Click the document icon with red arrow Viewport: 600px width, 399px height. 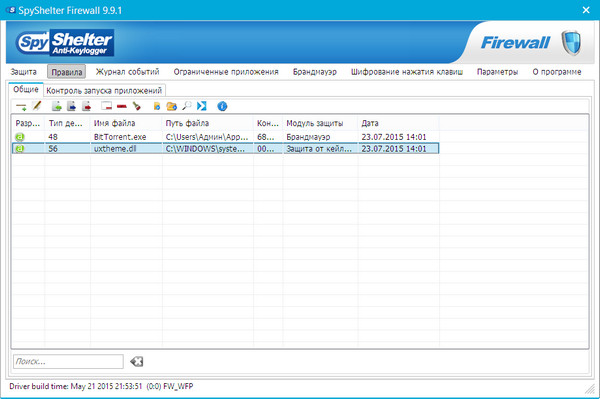[x=86, y=106]
